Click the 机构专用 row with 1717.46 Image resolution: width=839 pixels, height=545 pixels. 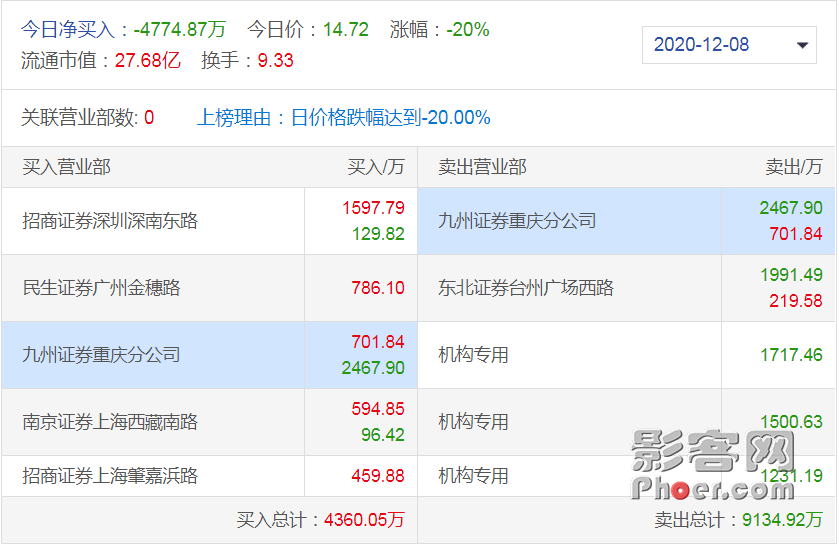(626, 355)
